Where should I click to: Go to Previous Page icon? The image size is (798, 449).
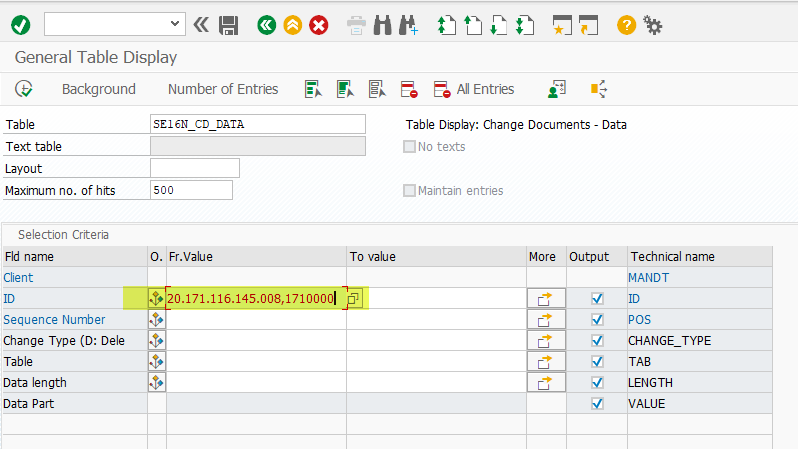pyautogui.click(x=473, y=25)
